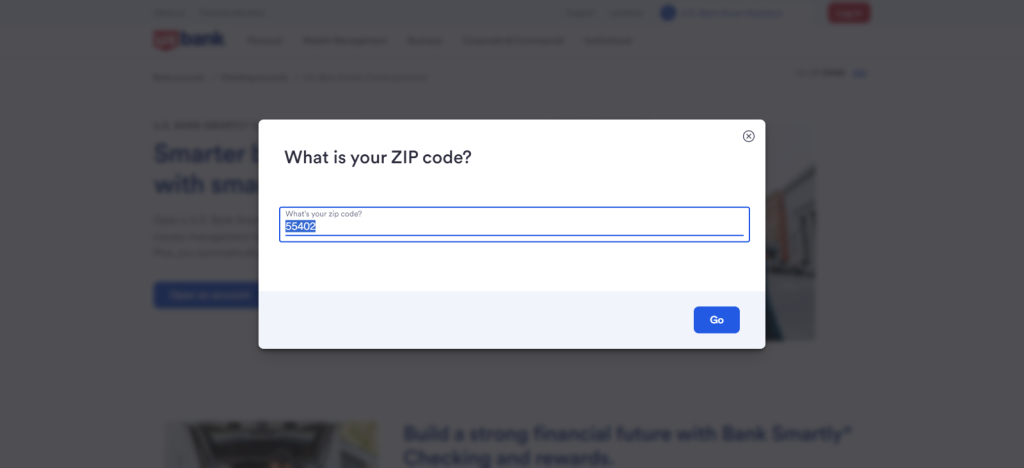Open the Personal navigation menu
This screenshot has height=468, width=1024.
coord(264,40)
